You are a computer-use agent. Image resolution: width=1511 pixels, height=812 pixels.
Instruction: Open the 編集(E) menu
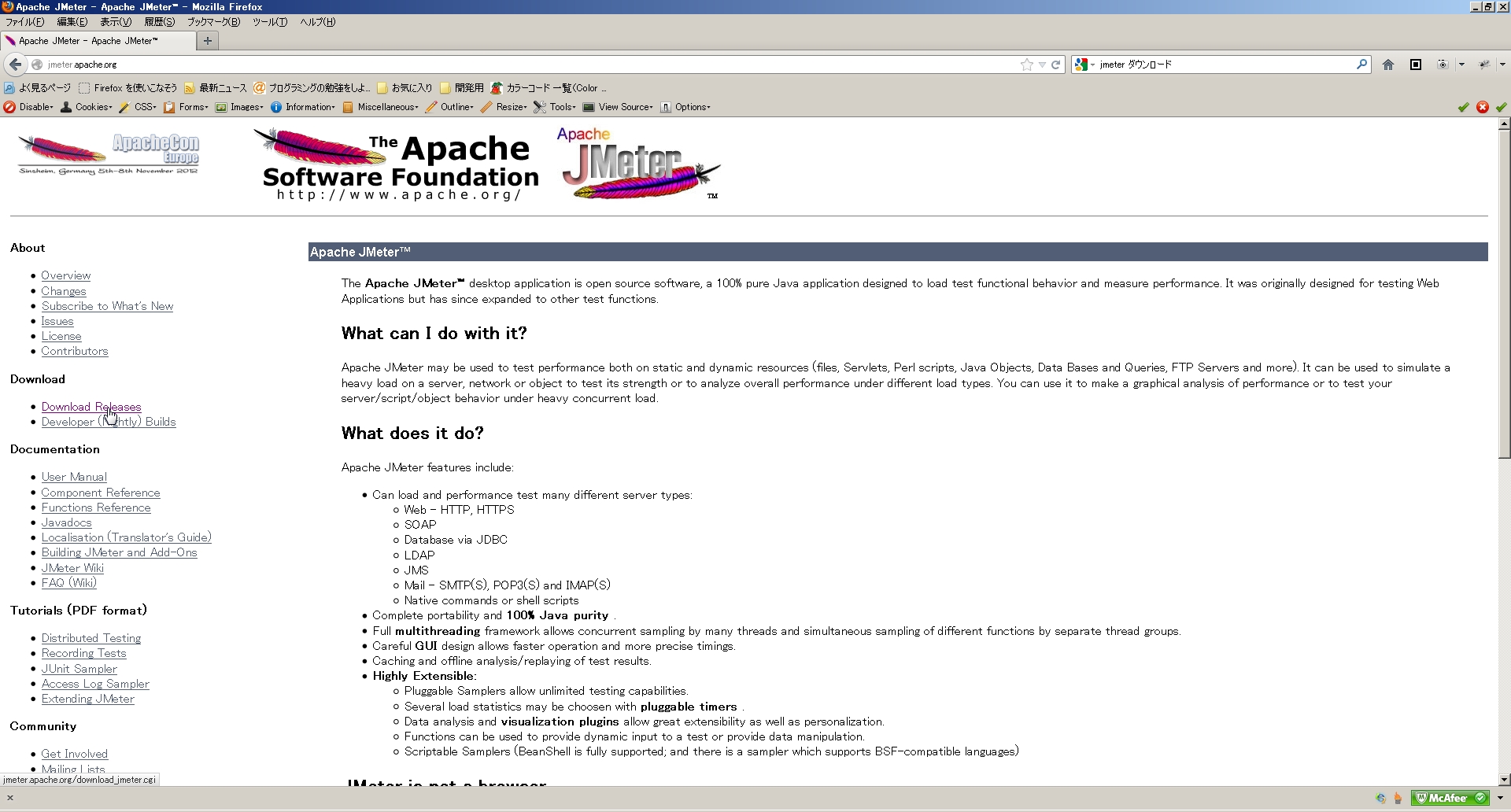(72, 22)
